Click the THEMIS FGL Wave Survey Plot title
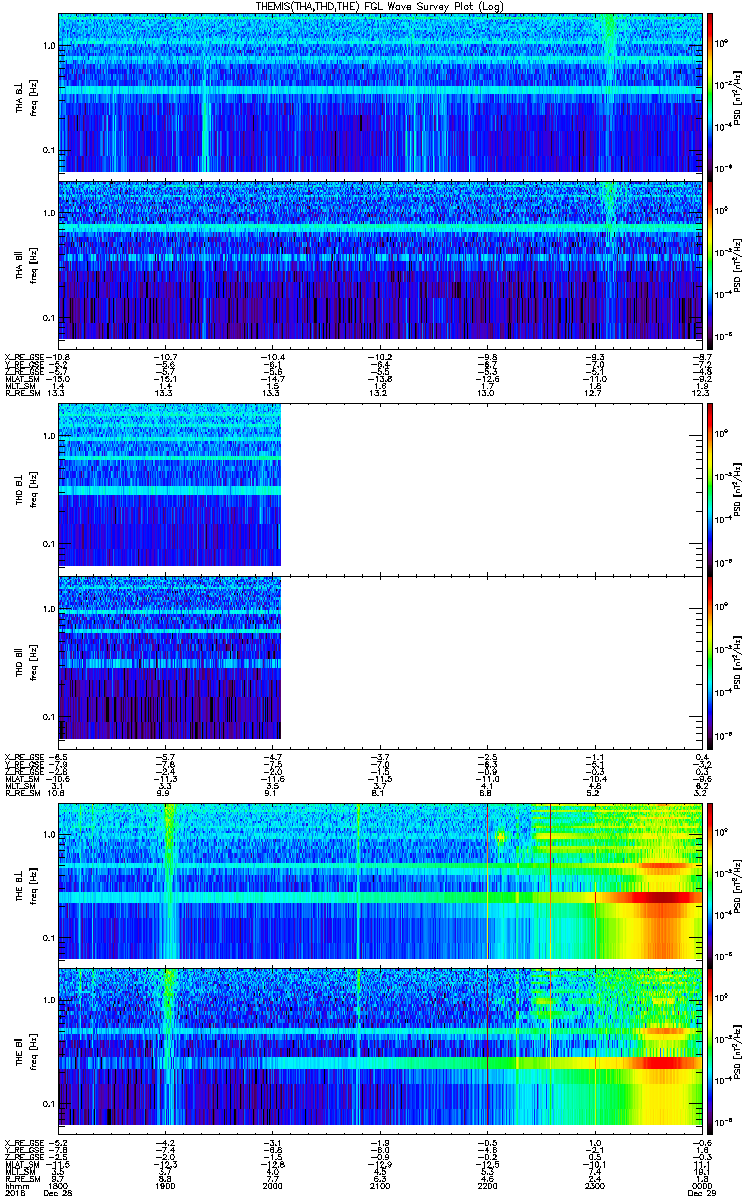Screen dimensions: 750x1200 379,6
